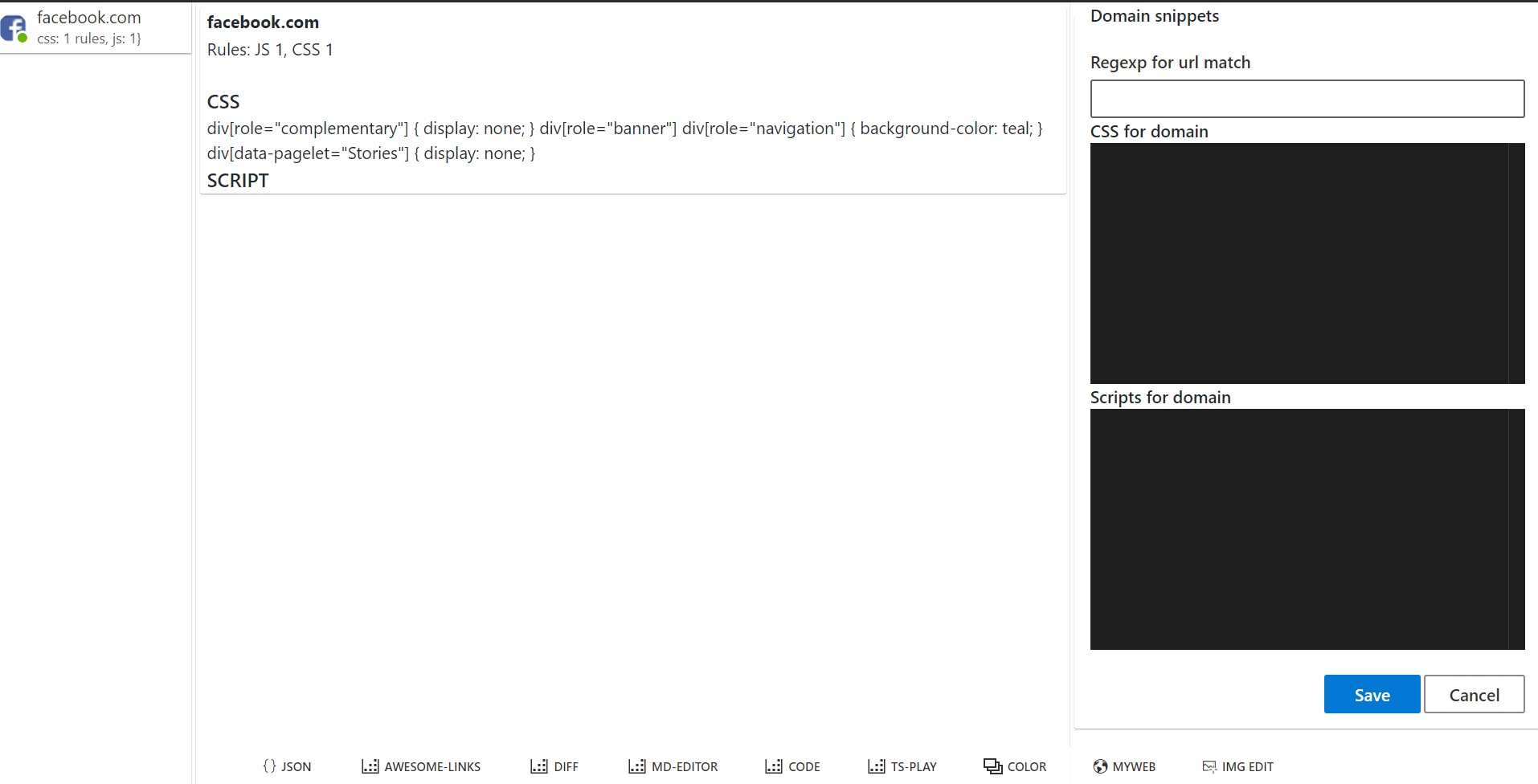
Task: Click the JSON braces icon
Action: (x=269, y=766)
